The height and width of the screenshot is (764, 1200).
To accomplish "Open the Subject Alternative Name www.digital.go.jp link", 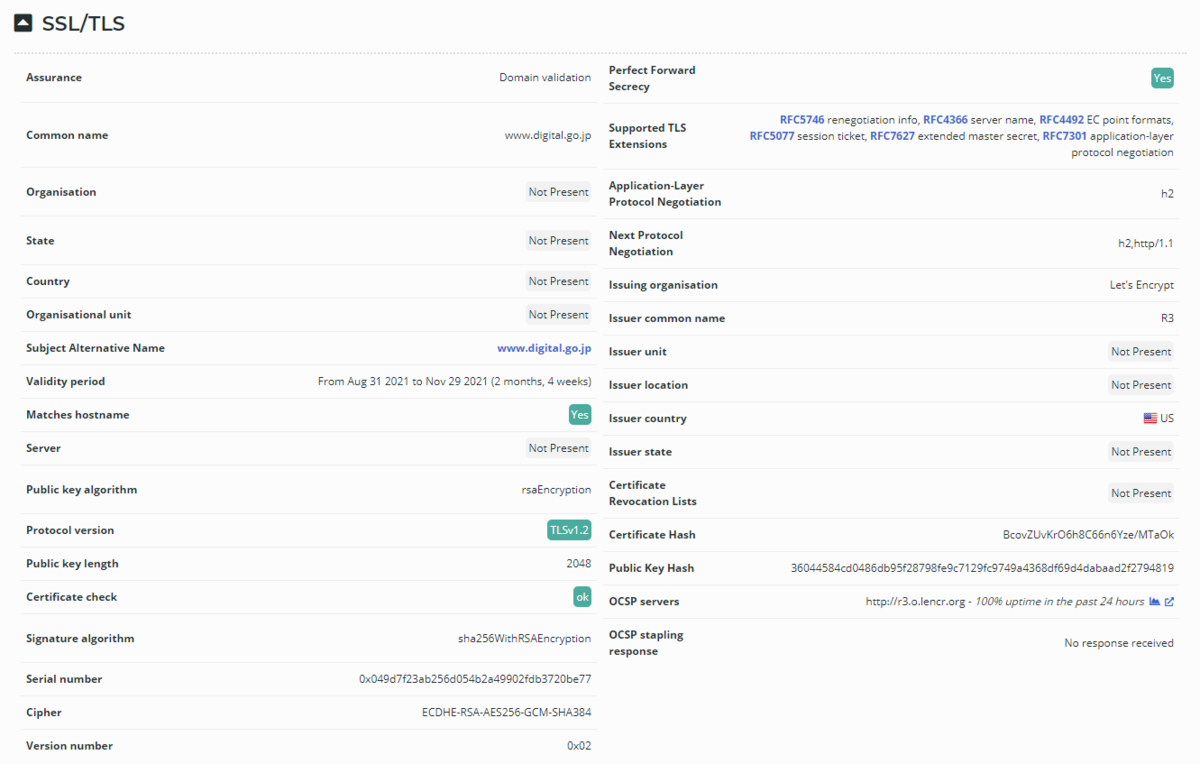I will (x=544, y=349).
